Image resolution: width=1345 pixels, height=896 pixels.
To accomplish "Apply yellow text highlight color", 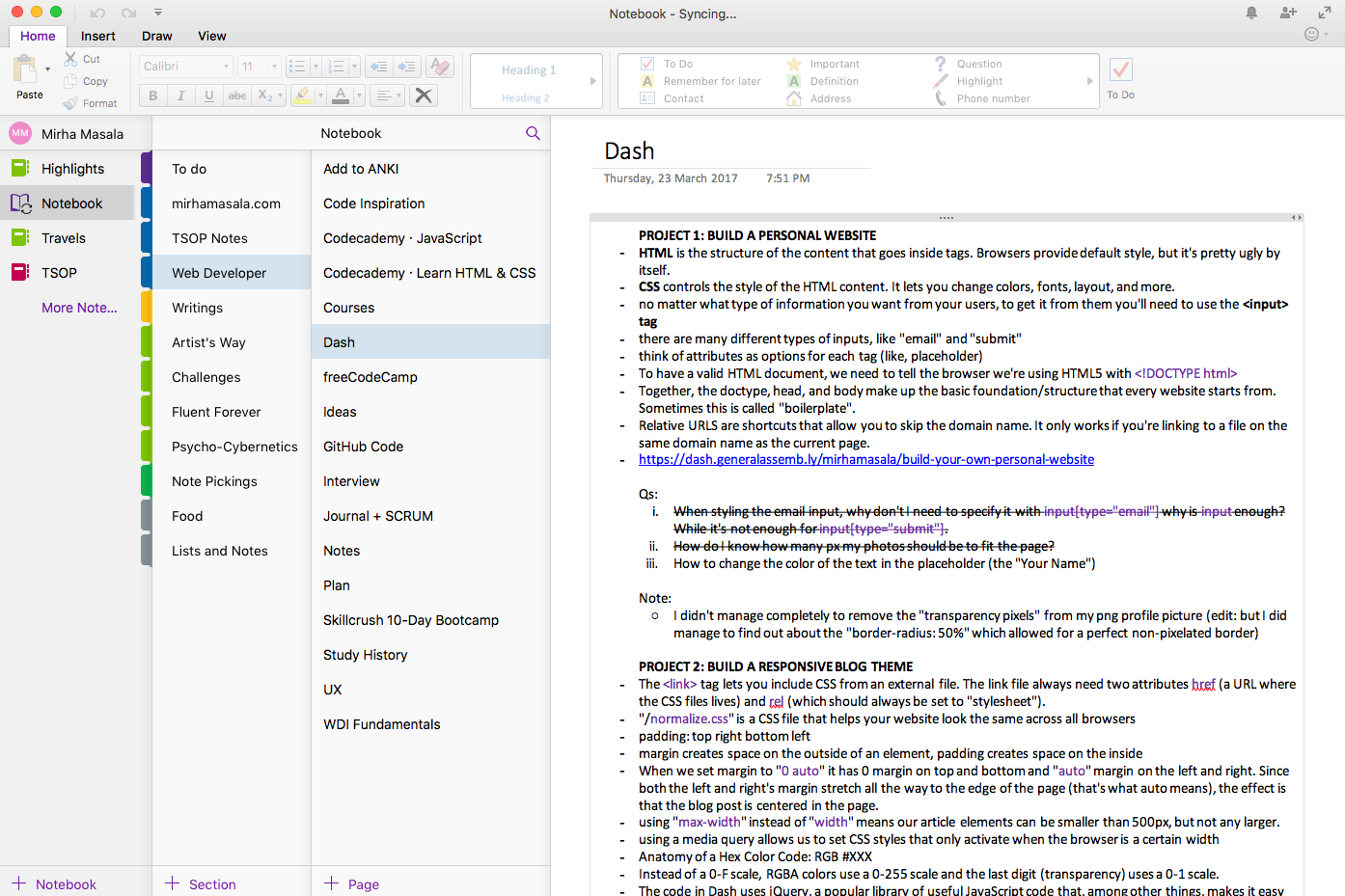I will (301, 95).
